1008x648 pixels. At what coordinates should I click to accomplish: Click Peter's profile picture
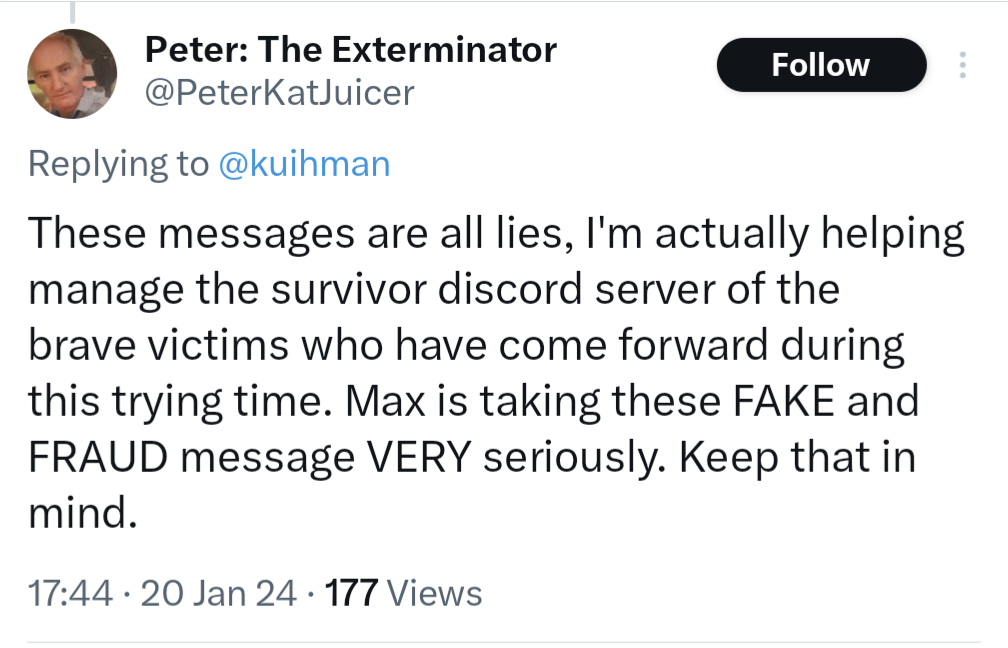tap(71, 73)
